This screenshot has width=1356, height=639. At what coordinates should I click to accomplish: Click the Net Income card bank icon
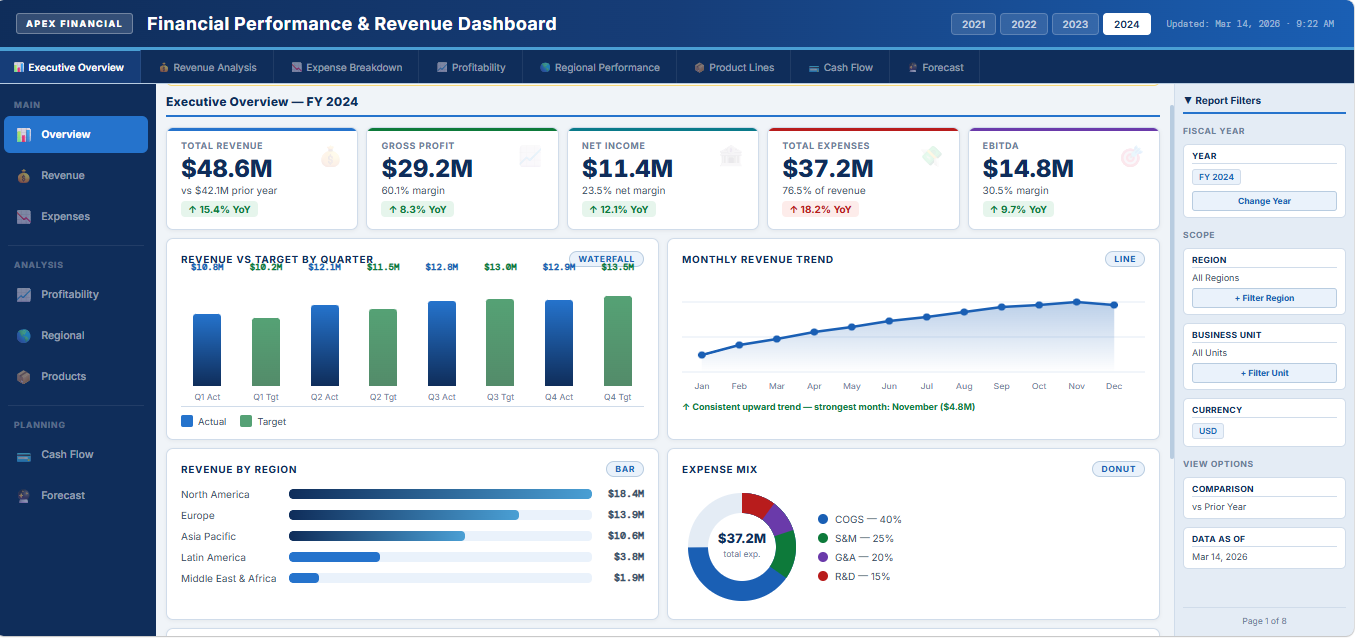coord(731,157)
